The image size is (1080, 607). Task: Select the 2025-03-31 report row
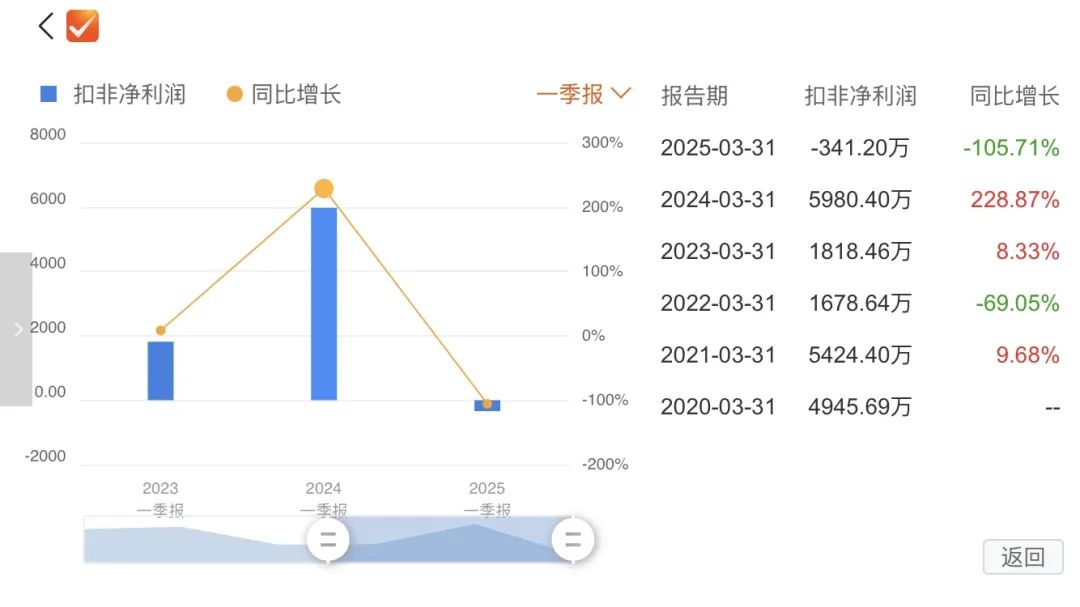(860, 147)
